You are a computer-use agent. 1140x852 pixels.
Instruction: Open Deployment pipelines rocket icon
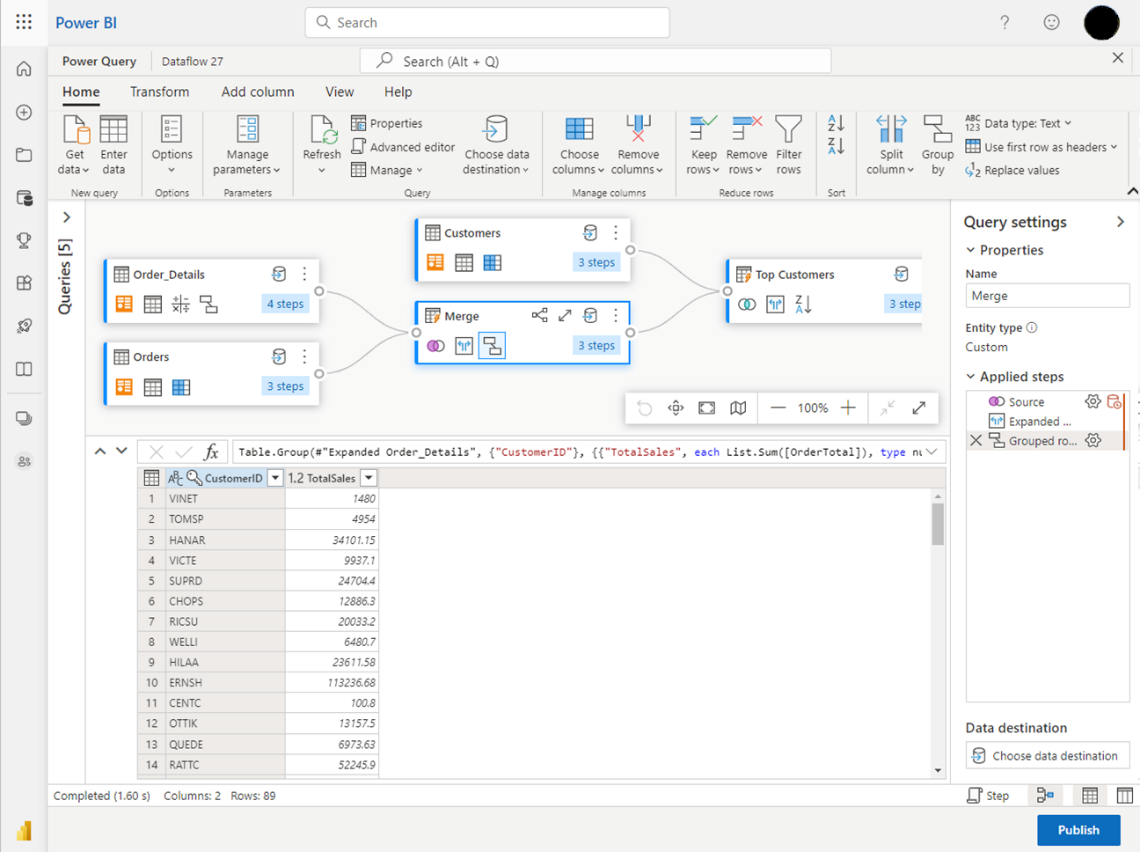(24, 326)
